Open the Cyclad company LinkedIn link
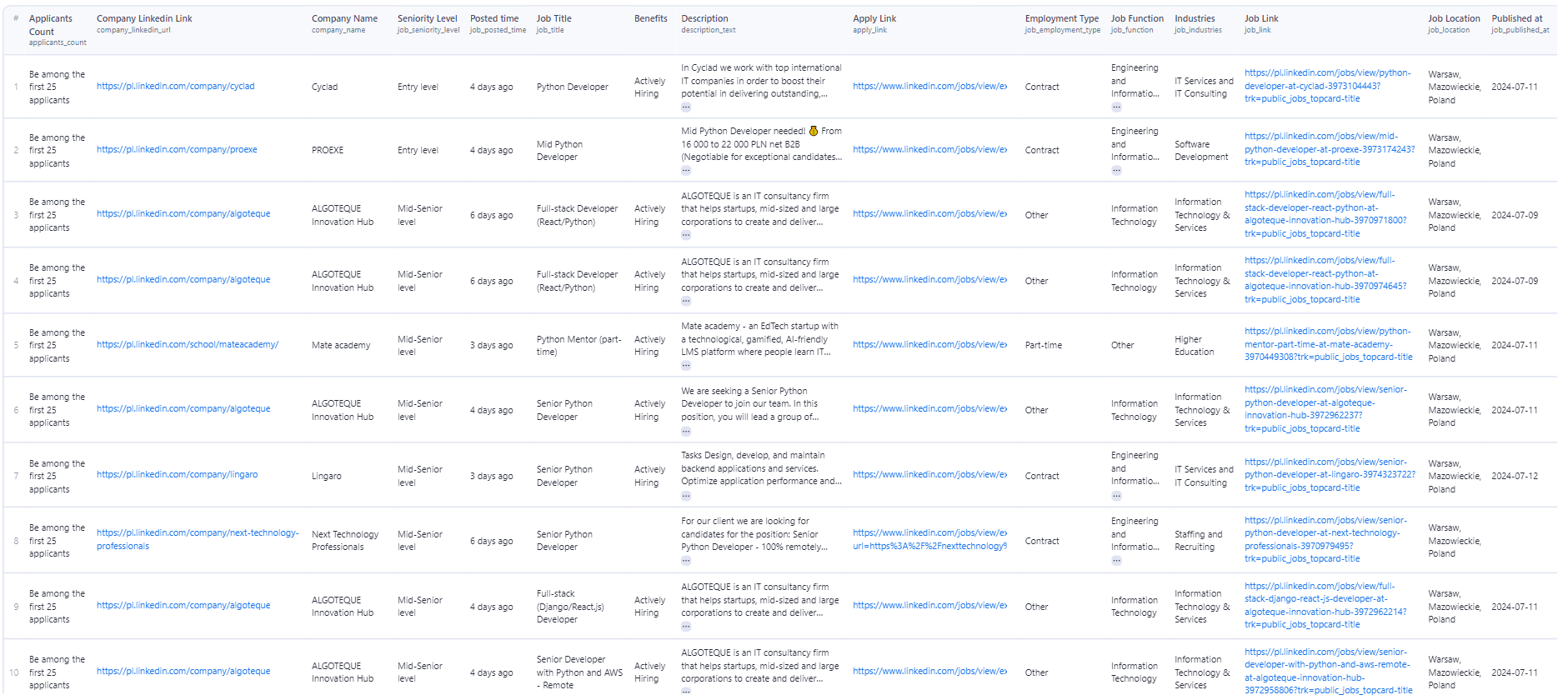The width and height of the screenshot is (1568, 695). point(175,87)
